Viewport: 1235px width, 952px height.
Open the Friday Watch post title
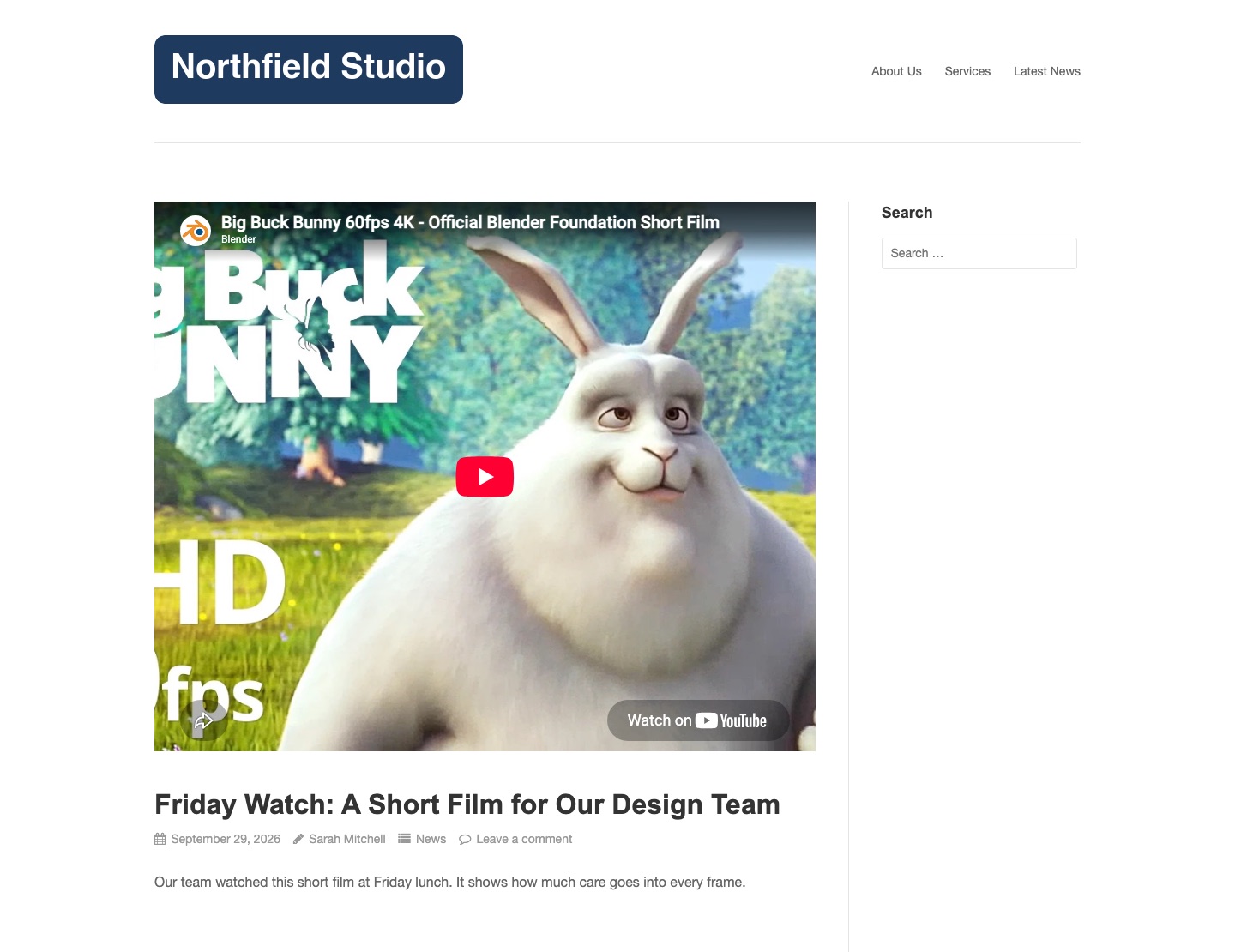coord(467,804)
